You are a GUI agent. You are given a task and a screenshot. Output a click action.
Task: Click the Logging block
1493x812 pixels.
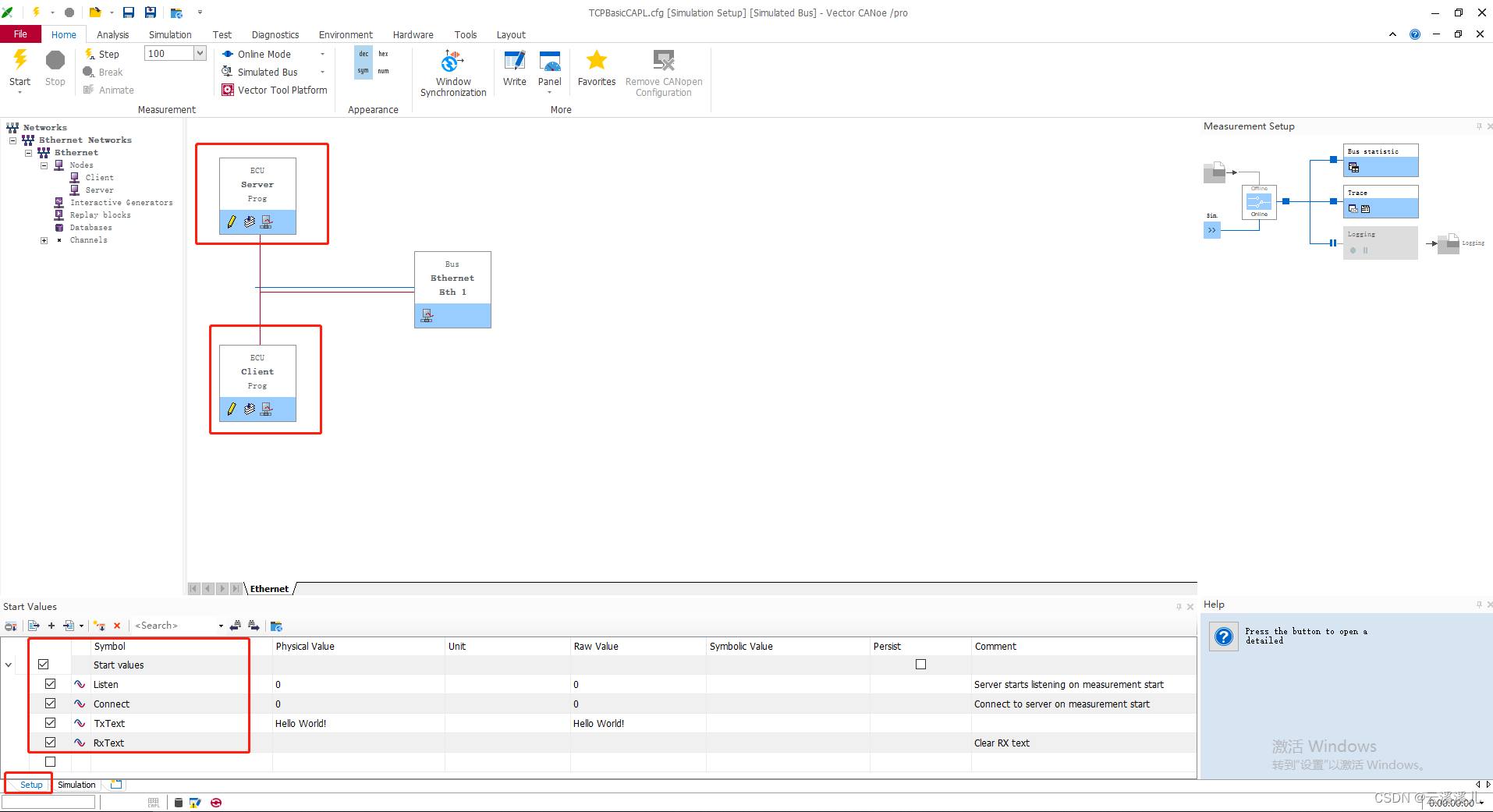tap(1380, 243)
